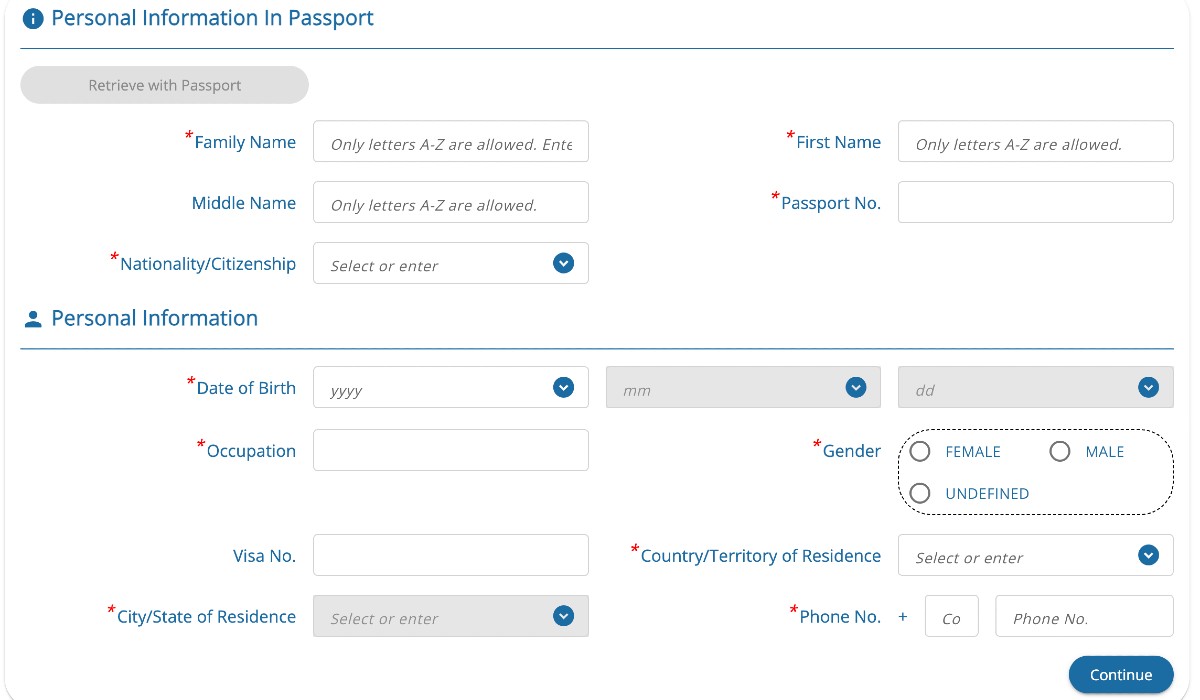
Task: Open the City/State of Residence dropdown
Action: tap(563, 616)
